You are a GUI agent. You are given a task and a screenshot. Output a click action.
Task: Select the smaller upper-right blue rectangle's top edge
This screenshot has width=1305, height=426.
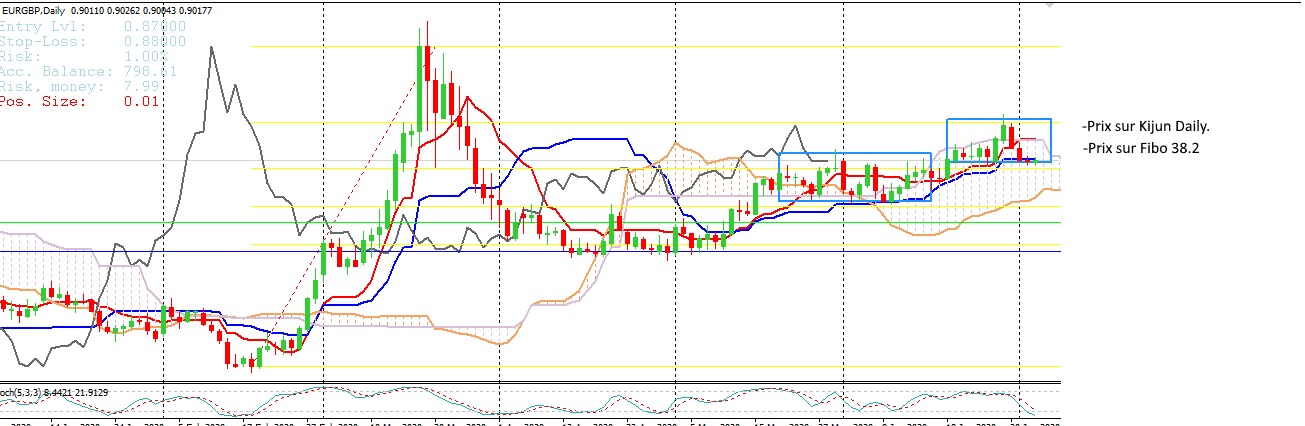pyautogui.click(x=999, y=119)
